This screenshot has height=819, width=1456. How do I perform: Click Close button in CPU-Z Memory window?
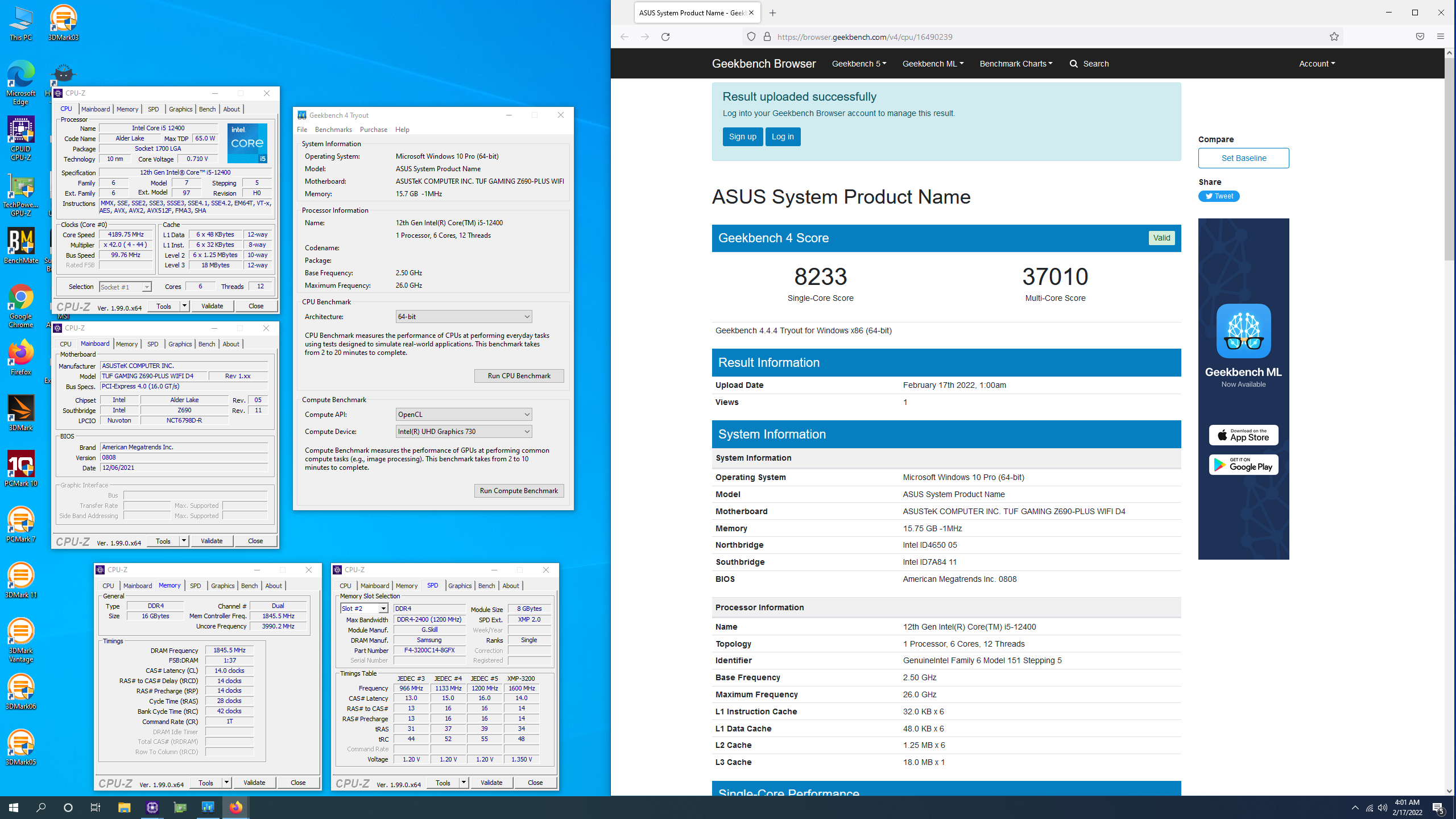[298, 783]
